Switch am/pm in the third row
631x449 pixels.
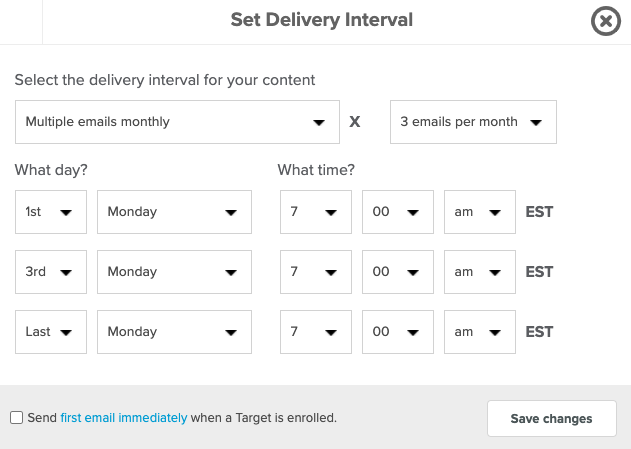480,332
